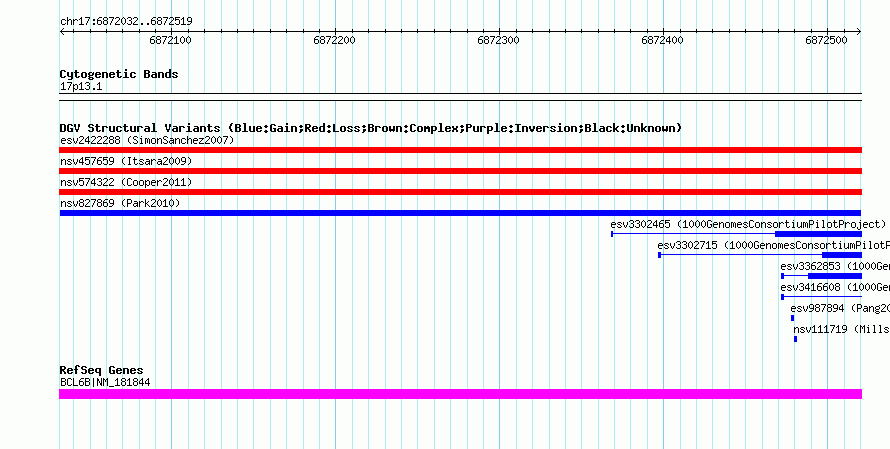Select the nsv827869 (Park2010) blue gain bar

coord(460,213)
